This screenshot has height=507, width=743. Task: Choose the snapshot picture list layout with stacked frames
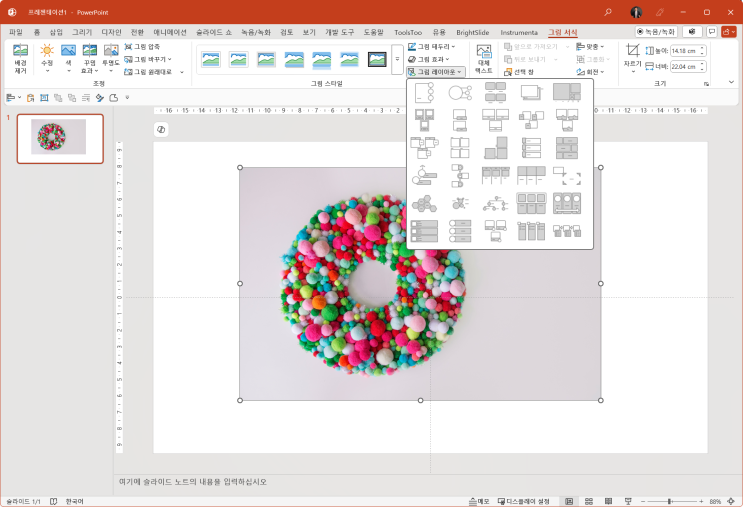pos(531,92)
